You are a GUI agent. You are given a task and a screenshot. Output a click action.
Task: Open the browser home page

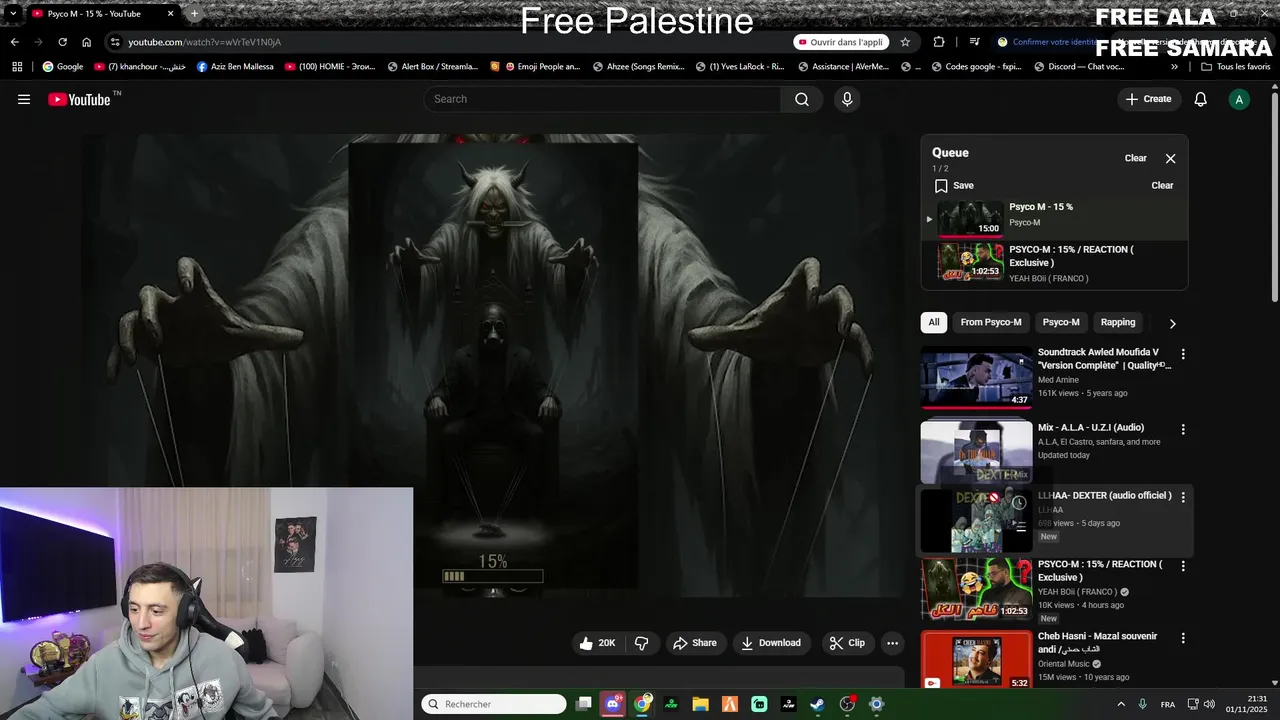point(86,42)
